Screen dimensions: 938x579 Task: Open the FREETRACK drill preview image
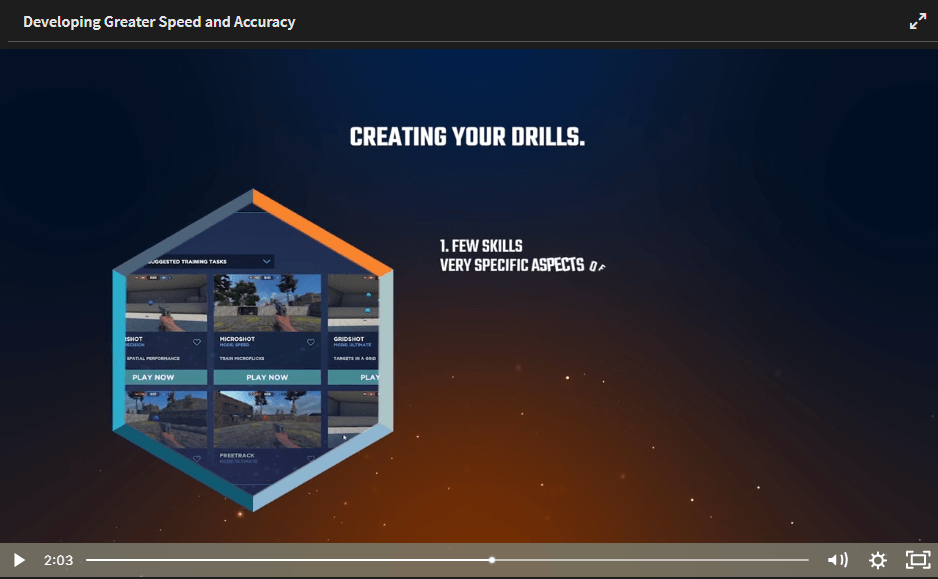pos(266,420)
